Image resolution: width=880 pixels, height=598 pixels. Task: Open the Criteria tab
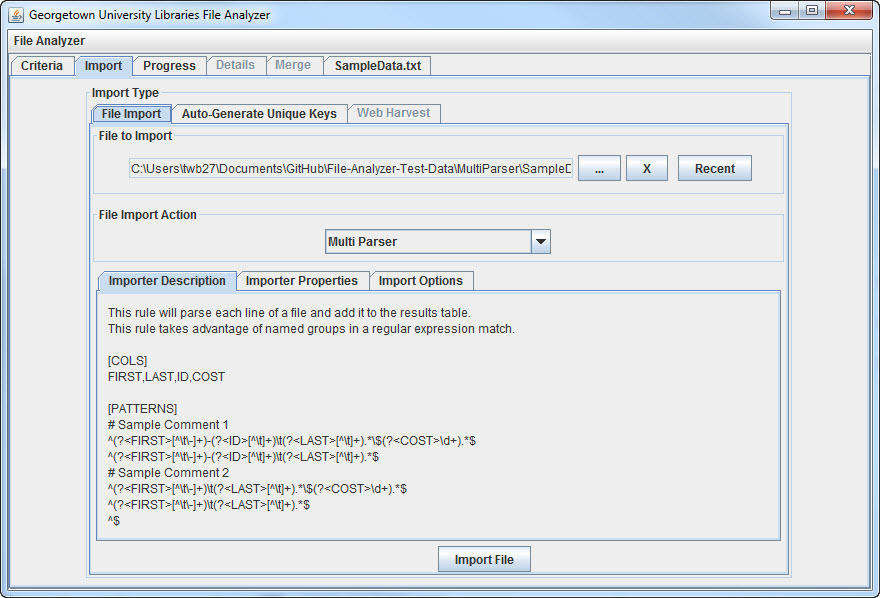(x=42, y=66)
